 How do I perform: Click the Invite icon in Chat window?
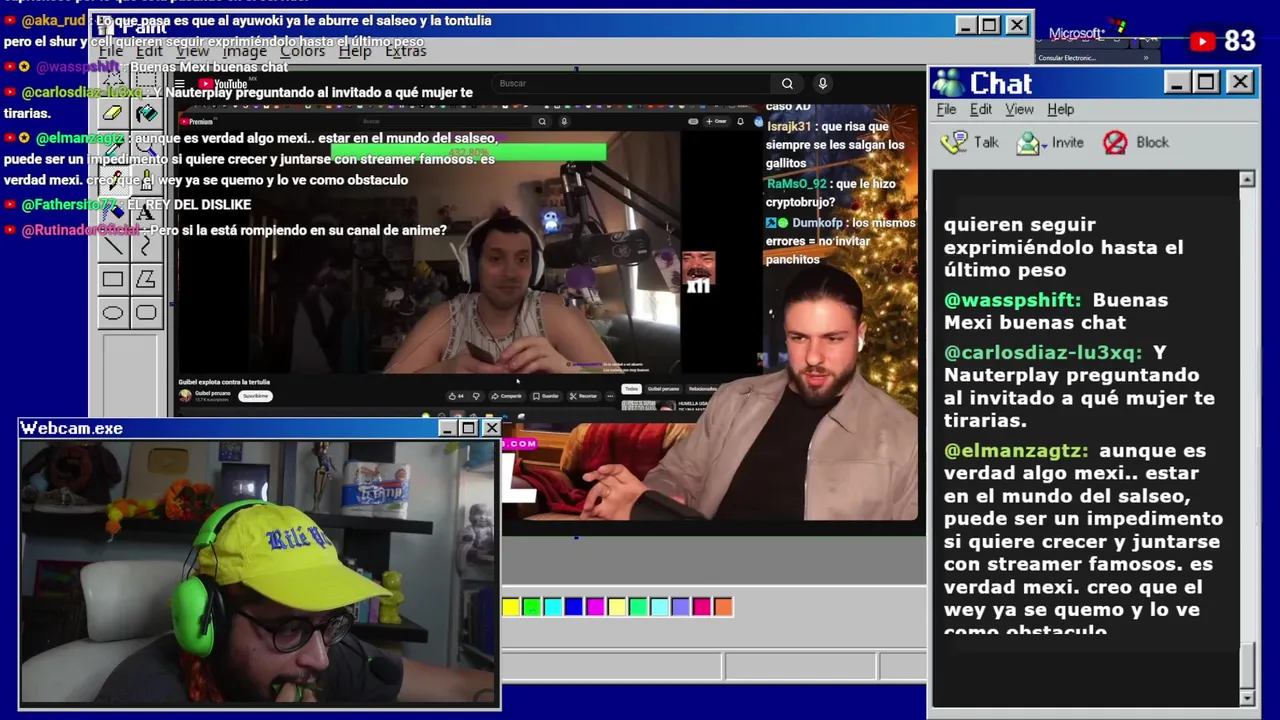click(x=1027, y=143)
